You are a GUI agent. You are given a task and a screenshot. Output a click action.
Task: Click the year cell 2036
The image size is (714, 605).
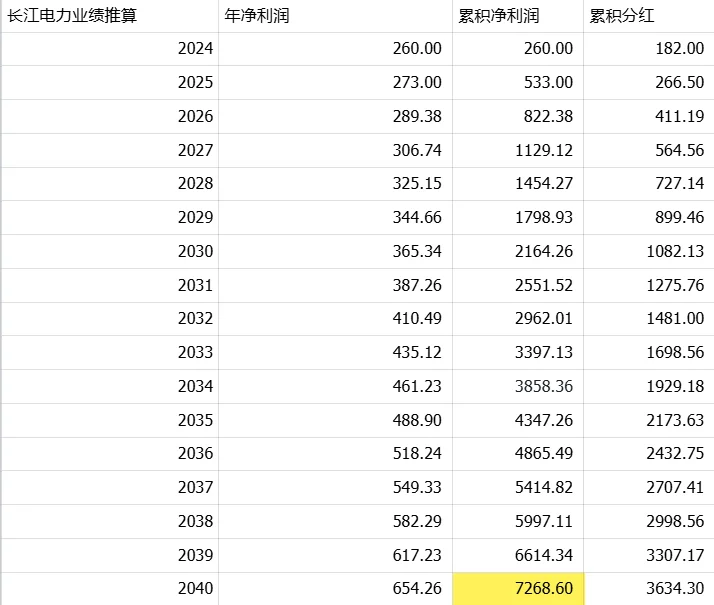pos(110,454)
